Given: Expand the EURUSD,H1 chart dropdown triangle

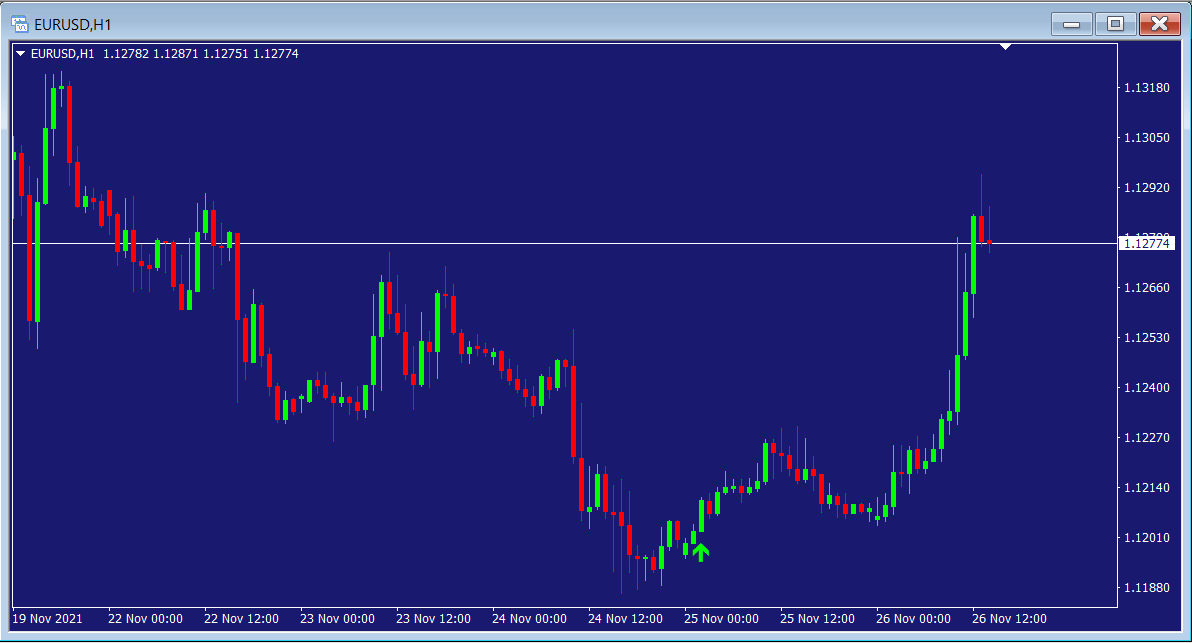Looking at the screenshot, I should [x=20, y=54].
